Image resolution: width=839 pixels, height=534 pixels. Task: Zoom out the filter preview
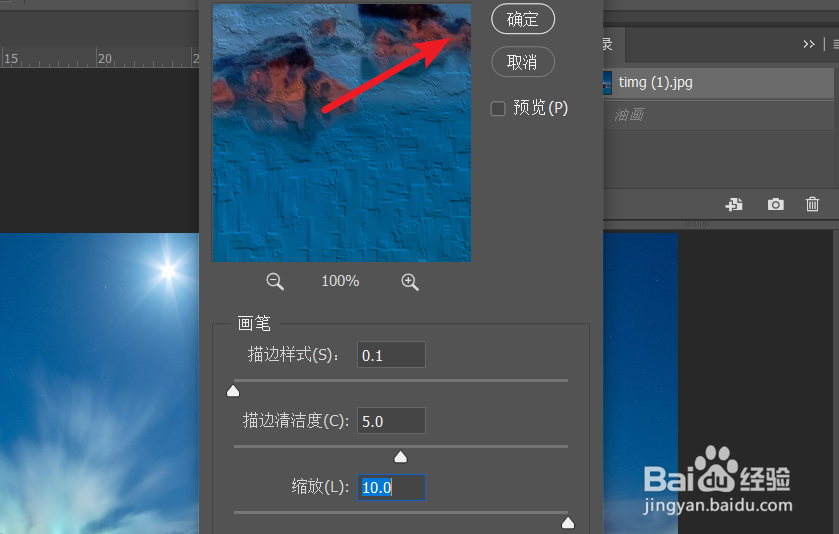click(x=275, y=281)
